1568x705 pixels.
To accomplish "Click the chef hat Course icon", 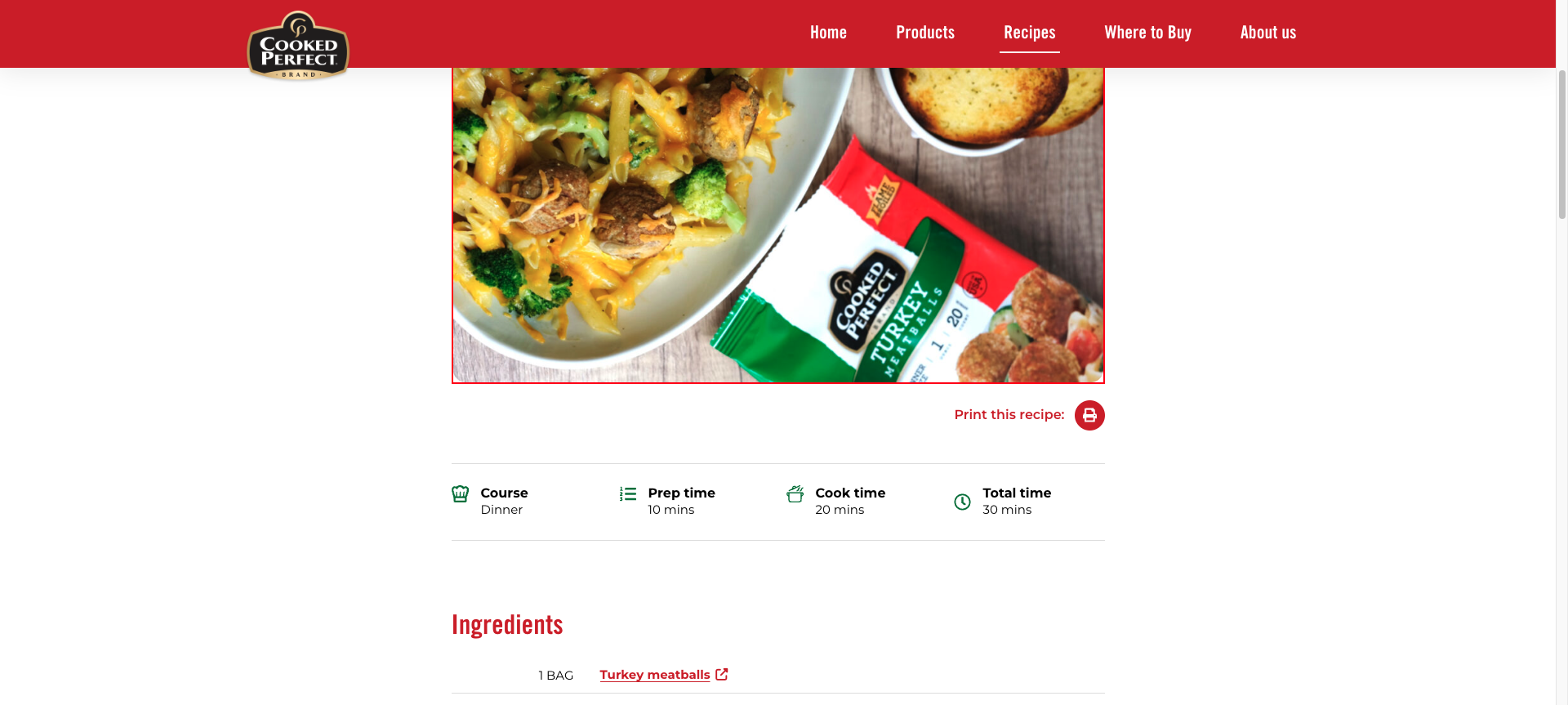I will (x=461, y=493).
